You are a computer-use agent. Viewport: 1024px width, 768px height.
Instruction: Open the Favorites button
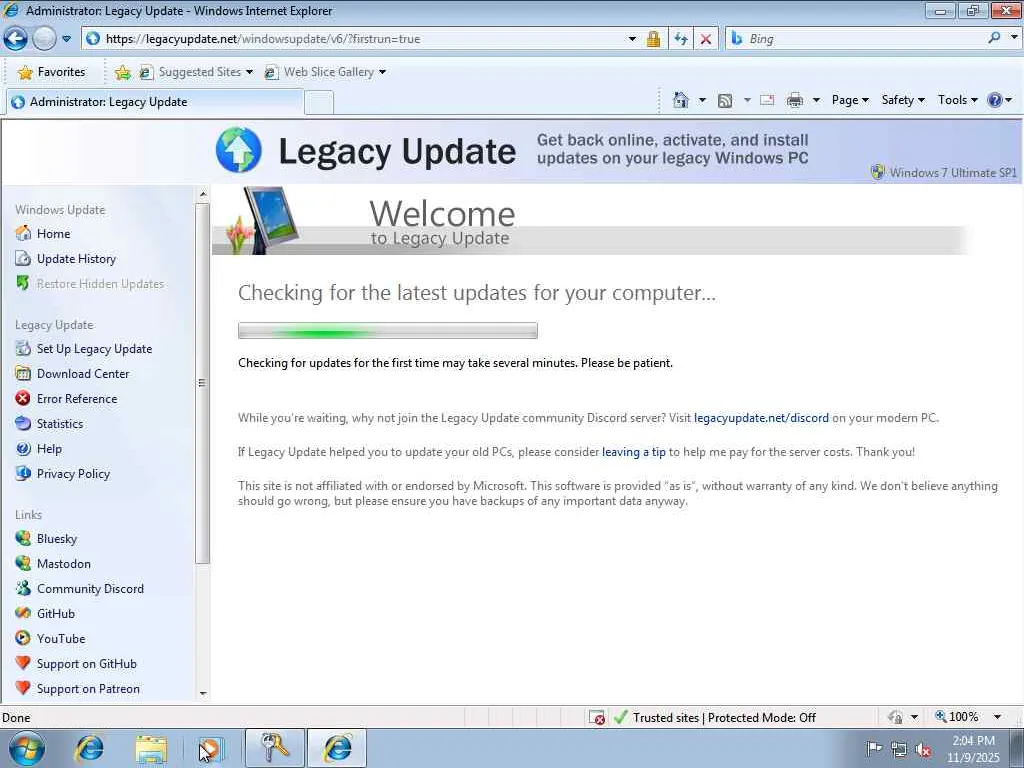tap(52, 72)
